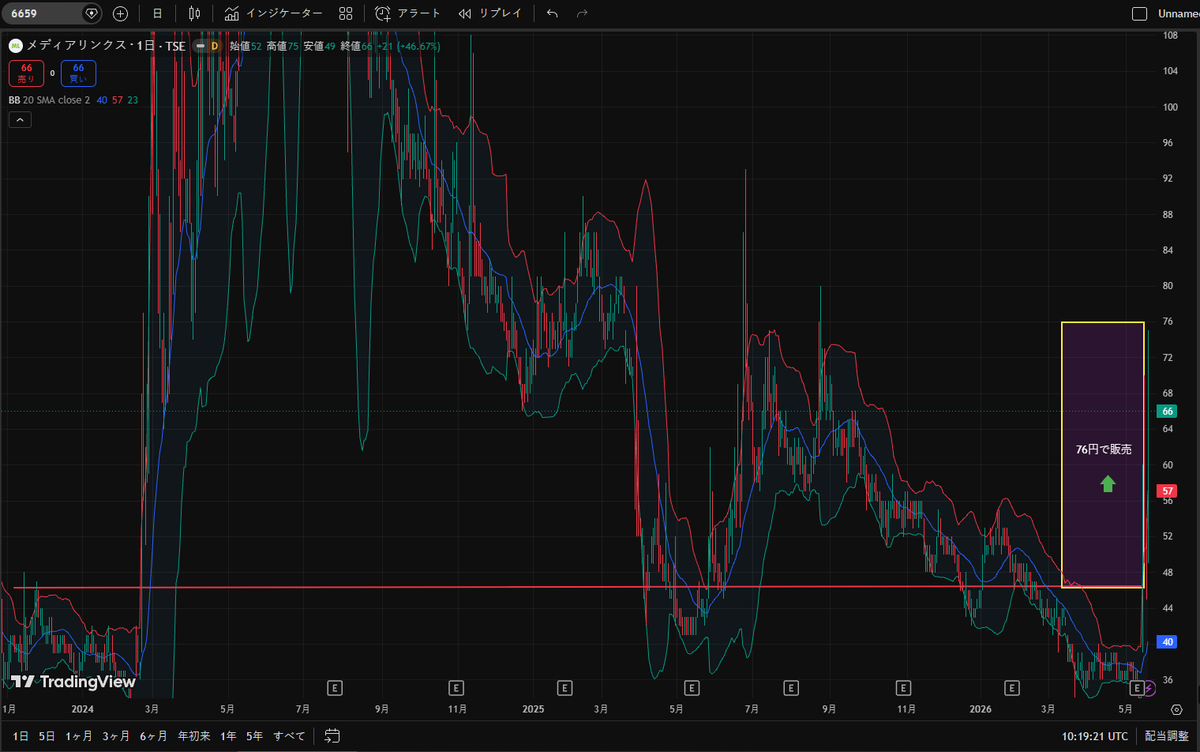Open the indicator templates grid icon
Viewport: 1200px width, 752px height.
(345, 14)
